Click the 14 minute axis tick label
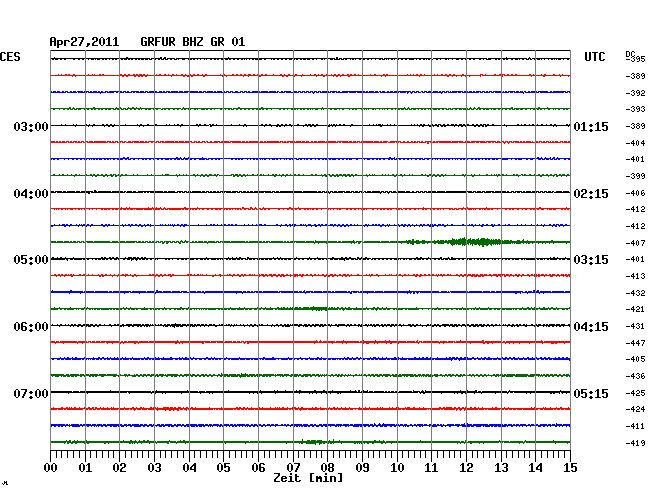650x494 pixels. [535, 467]
